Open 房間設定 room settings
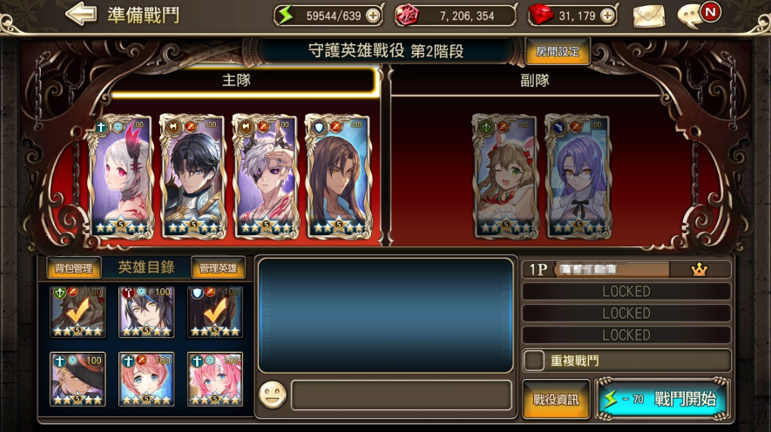Viewport: 771px width, 432px height. (x=558, y=52)
